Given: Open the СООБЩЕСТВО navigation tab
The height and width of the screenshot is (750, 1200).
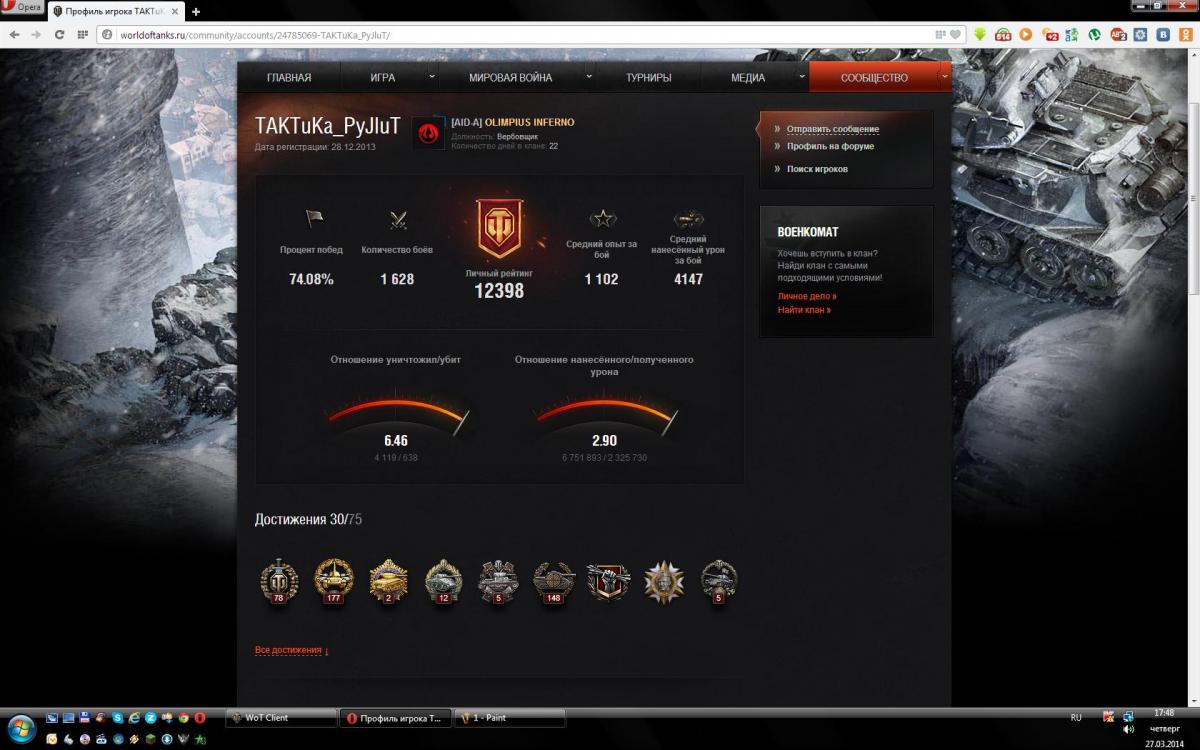Looking at the screenshot, I should (874, 77).
